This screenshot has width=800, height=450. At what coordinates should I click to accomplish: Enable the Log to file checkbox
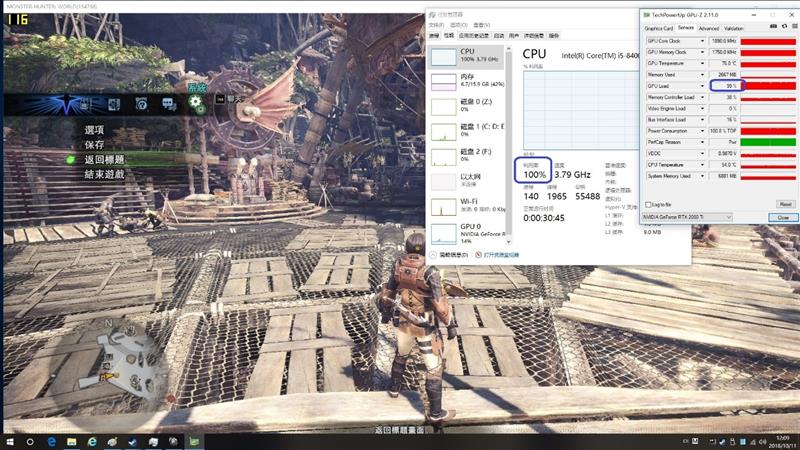648,205
